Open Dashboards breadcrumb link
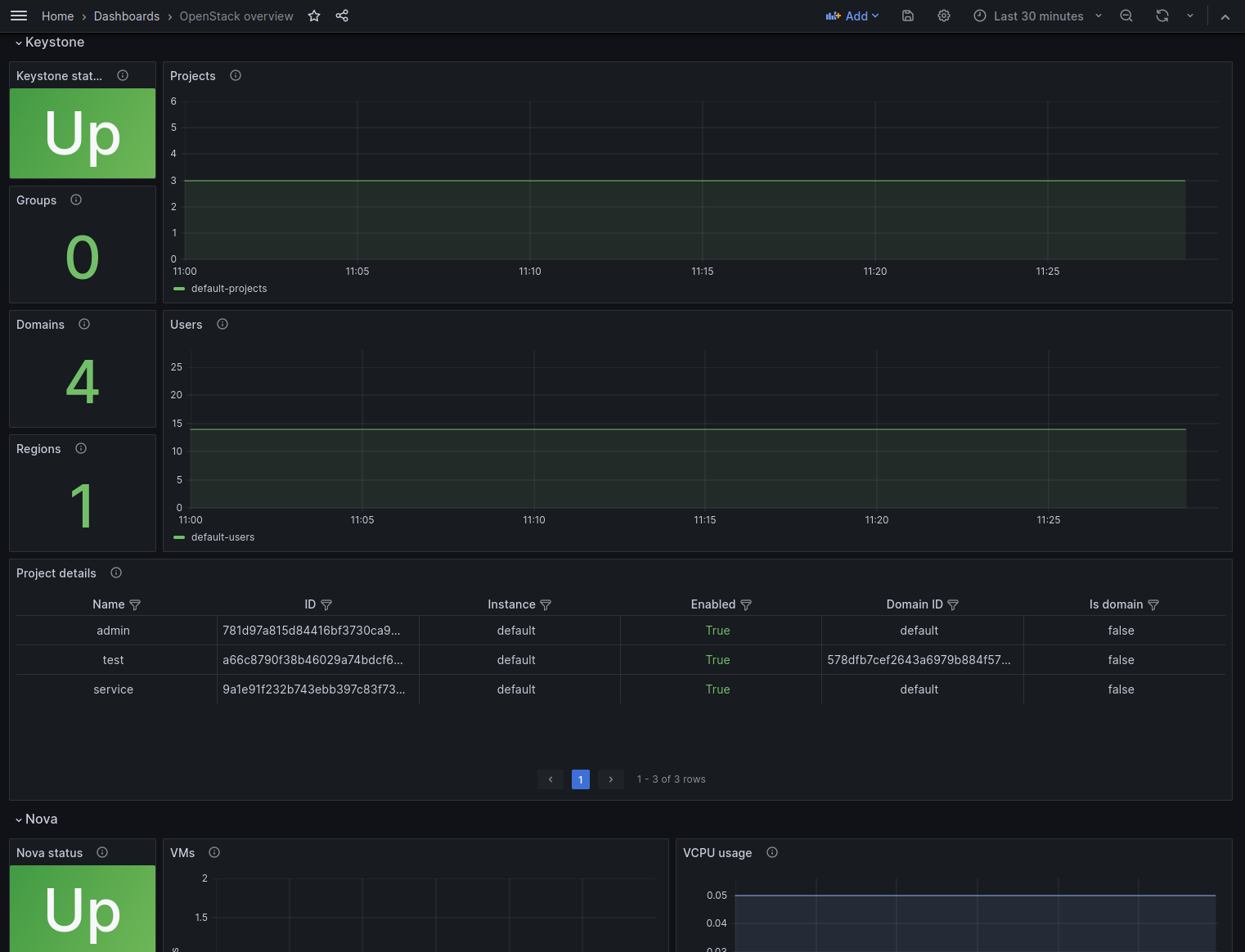 pos(127,16)
